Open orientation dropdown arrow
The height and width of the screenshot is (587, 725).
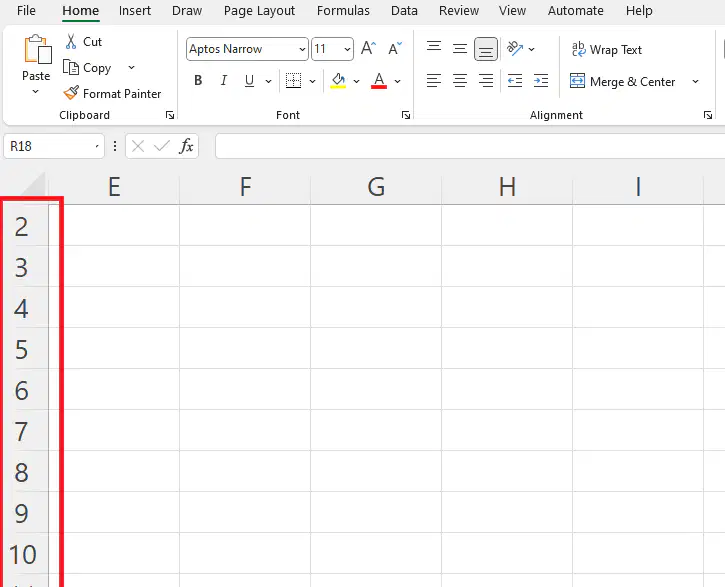pyautogui.click(x=532, y=49)
